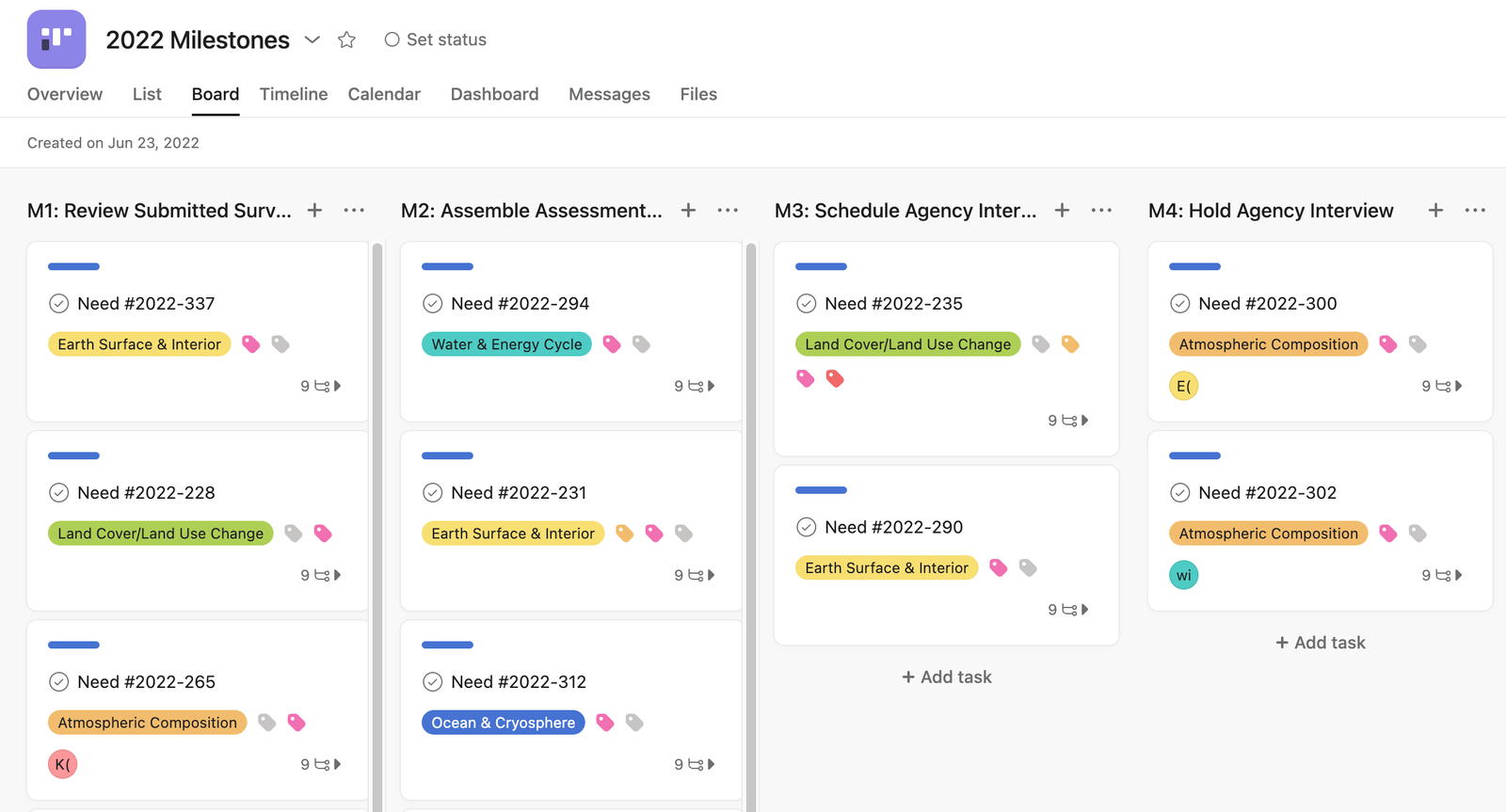
Task: Open the Dashboard tab
Action: (494, 94)
